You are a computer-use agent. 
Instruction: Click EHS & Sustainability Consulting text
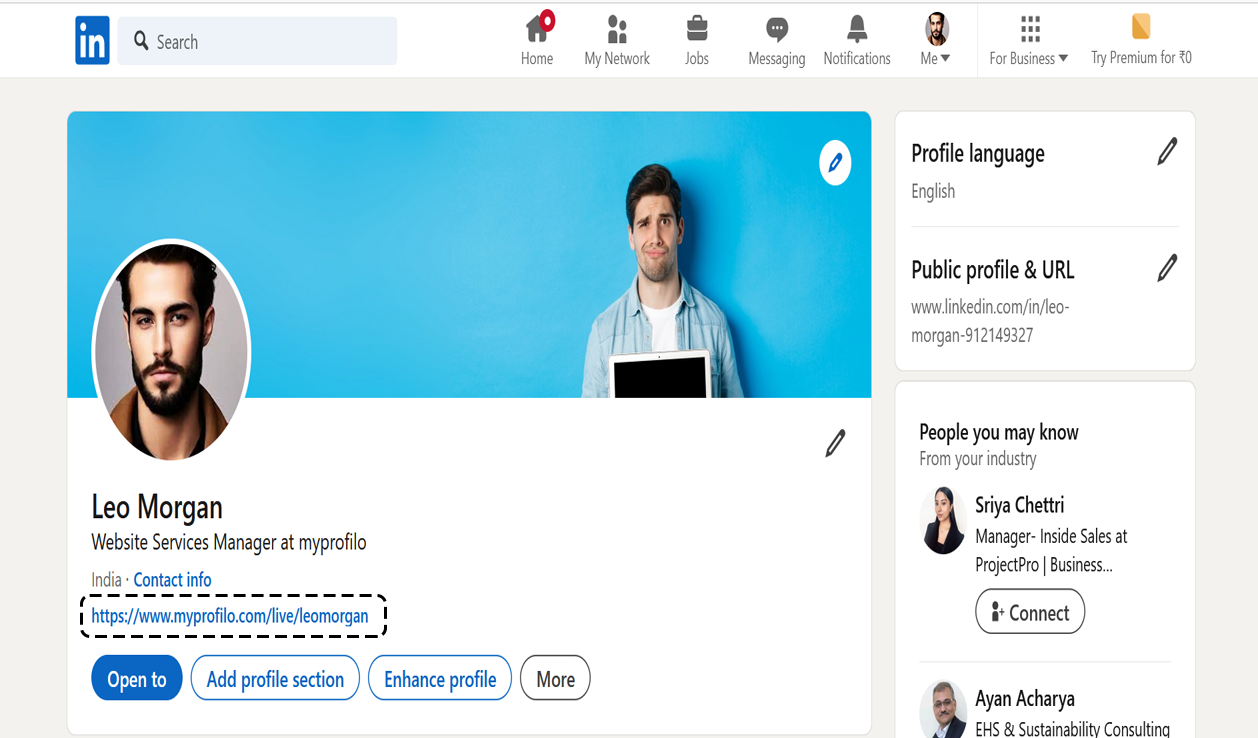[x=1073, y=728]
